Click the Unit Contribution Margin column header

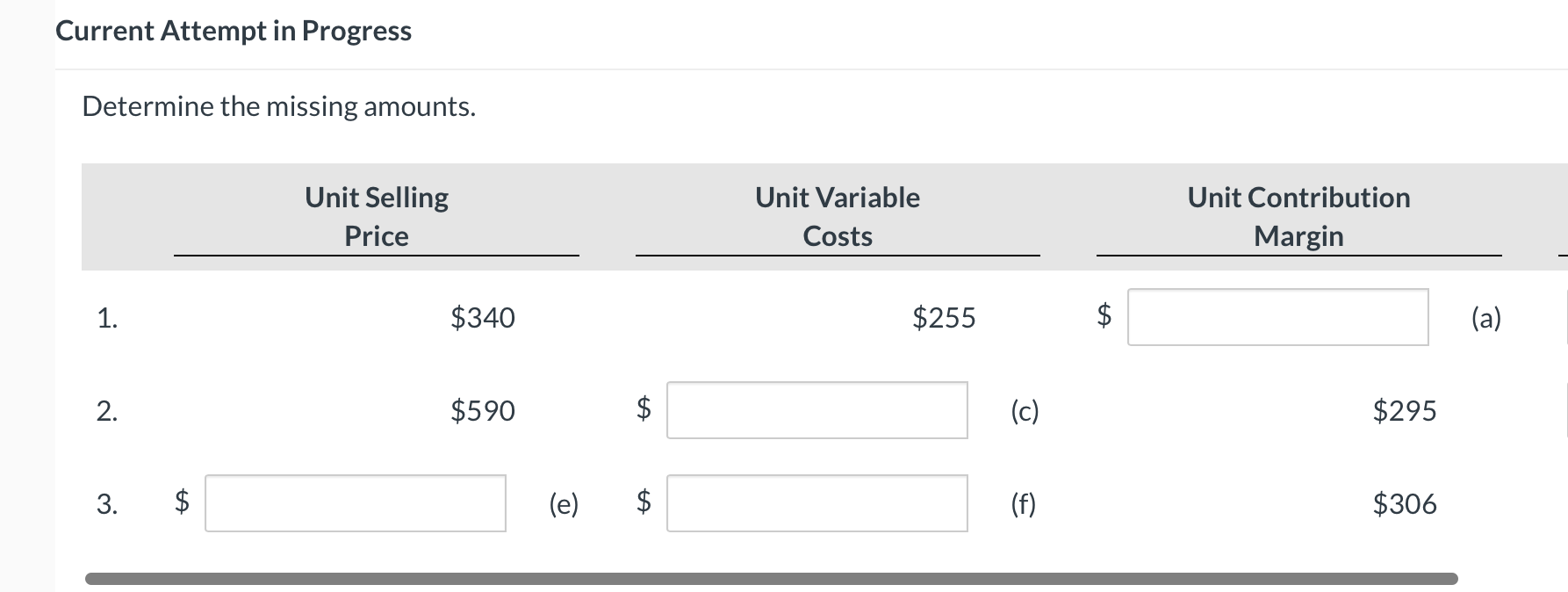1298,216
